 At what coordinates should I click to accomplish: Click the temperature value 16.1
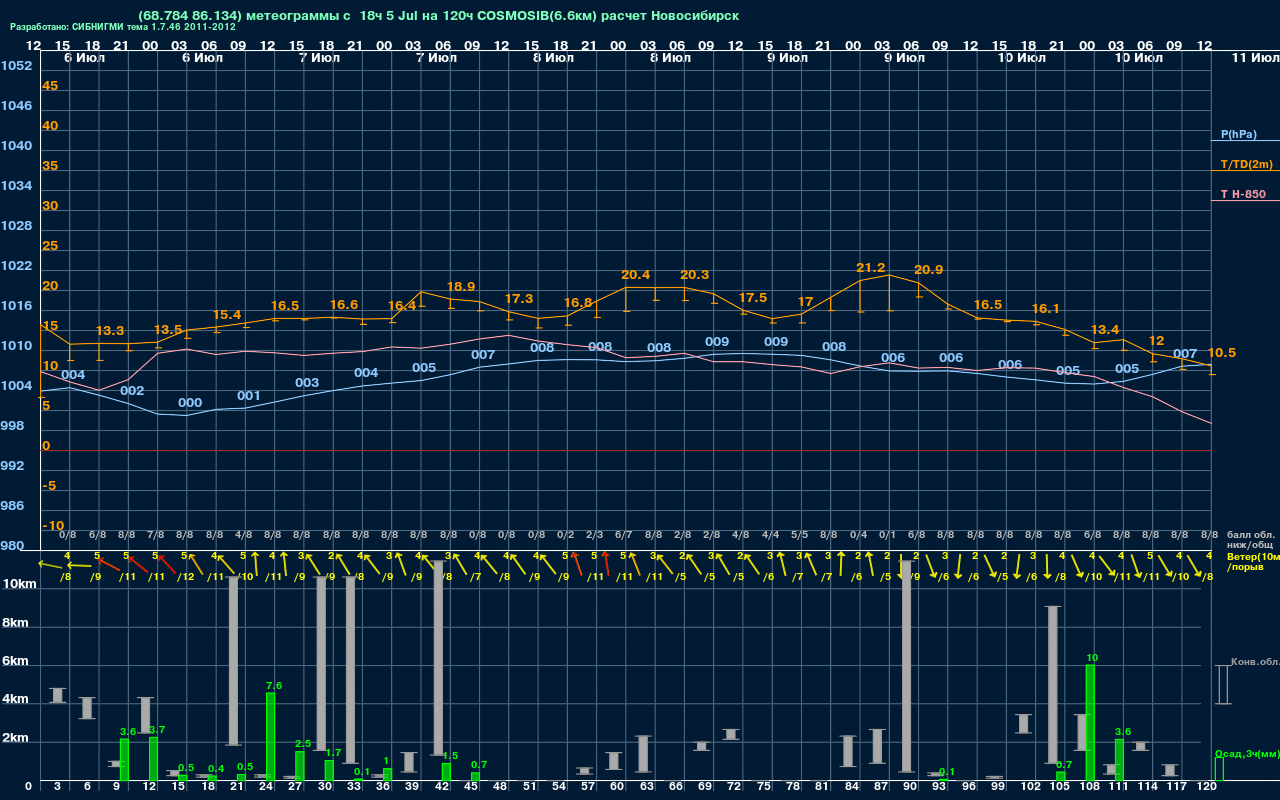pos(1045,309)
